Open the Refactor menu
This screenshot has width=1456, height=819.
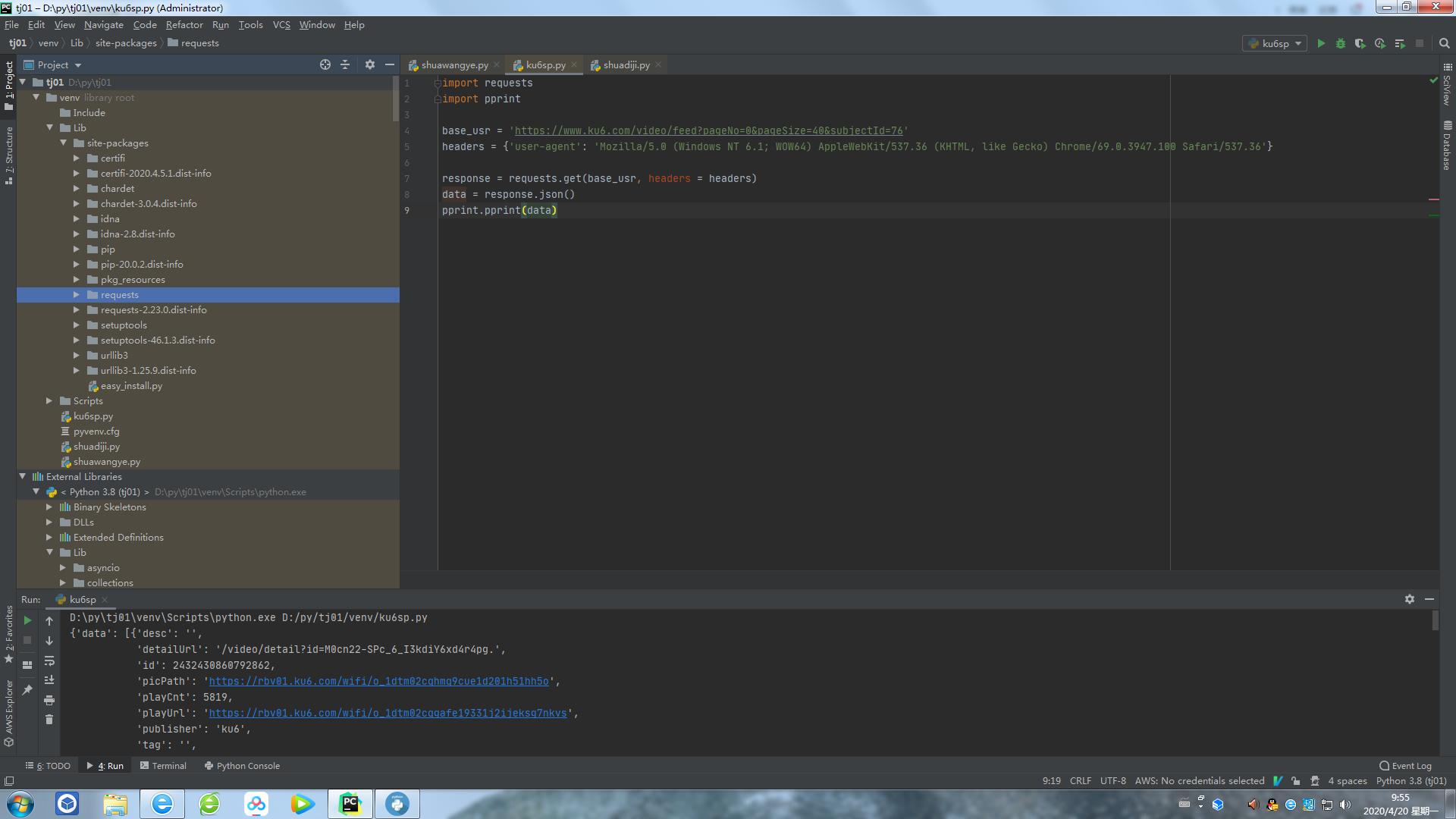(x=184, y=25)
